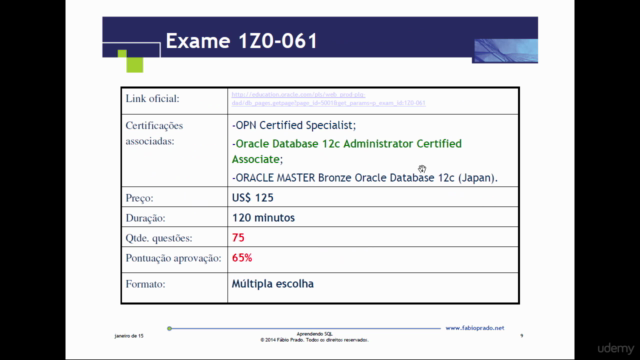Image resolution: width=640 pixels, height=360 pixels.
Task: Click the 'Link oficial:' row label
Action: point(152,99)
